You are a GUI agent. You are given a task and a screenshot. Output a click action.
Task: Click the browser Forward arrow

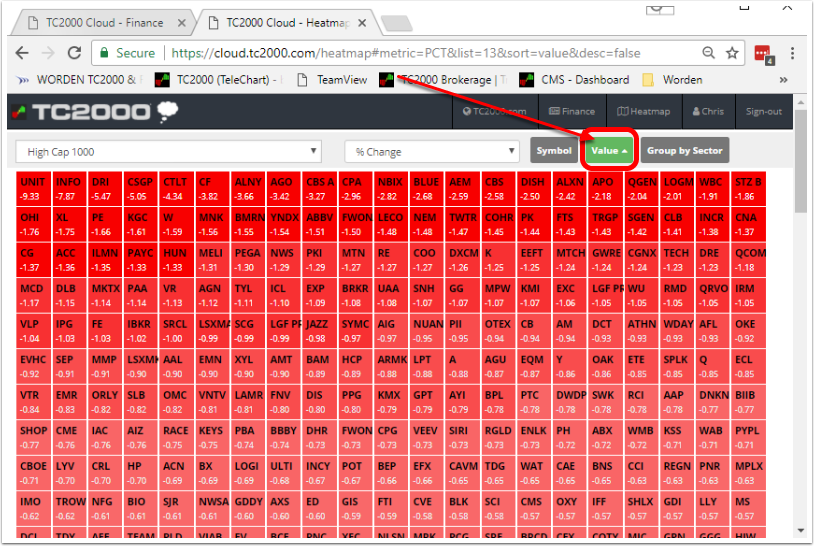point(48,53)
